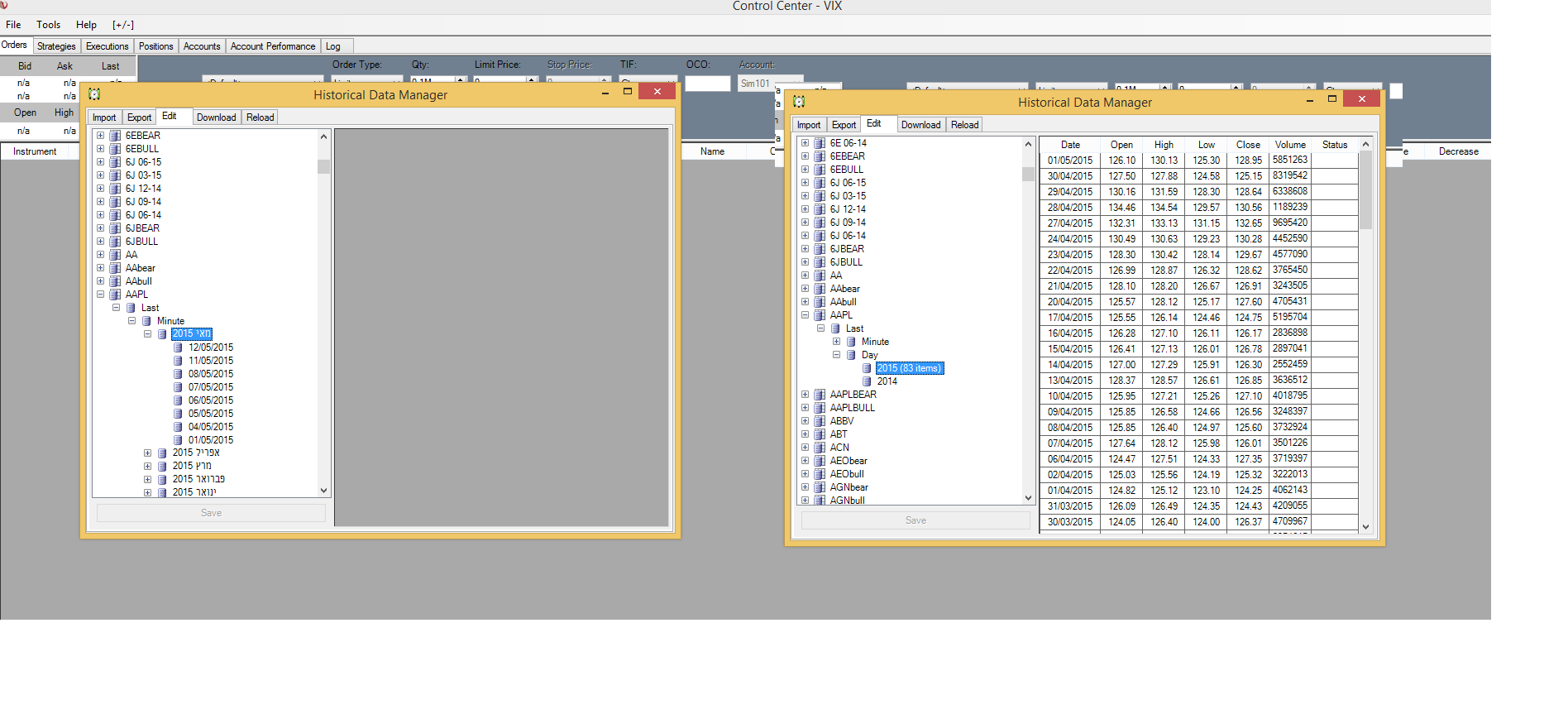Expand the Minute node in the right window
The image size is (1568, 714).
pyautogui.click(x=836, y=342)
